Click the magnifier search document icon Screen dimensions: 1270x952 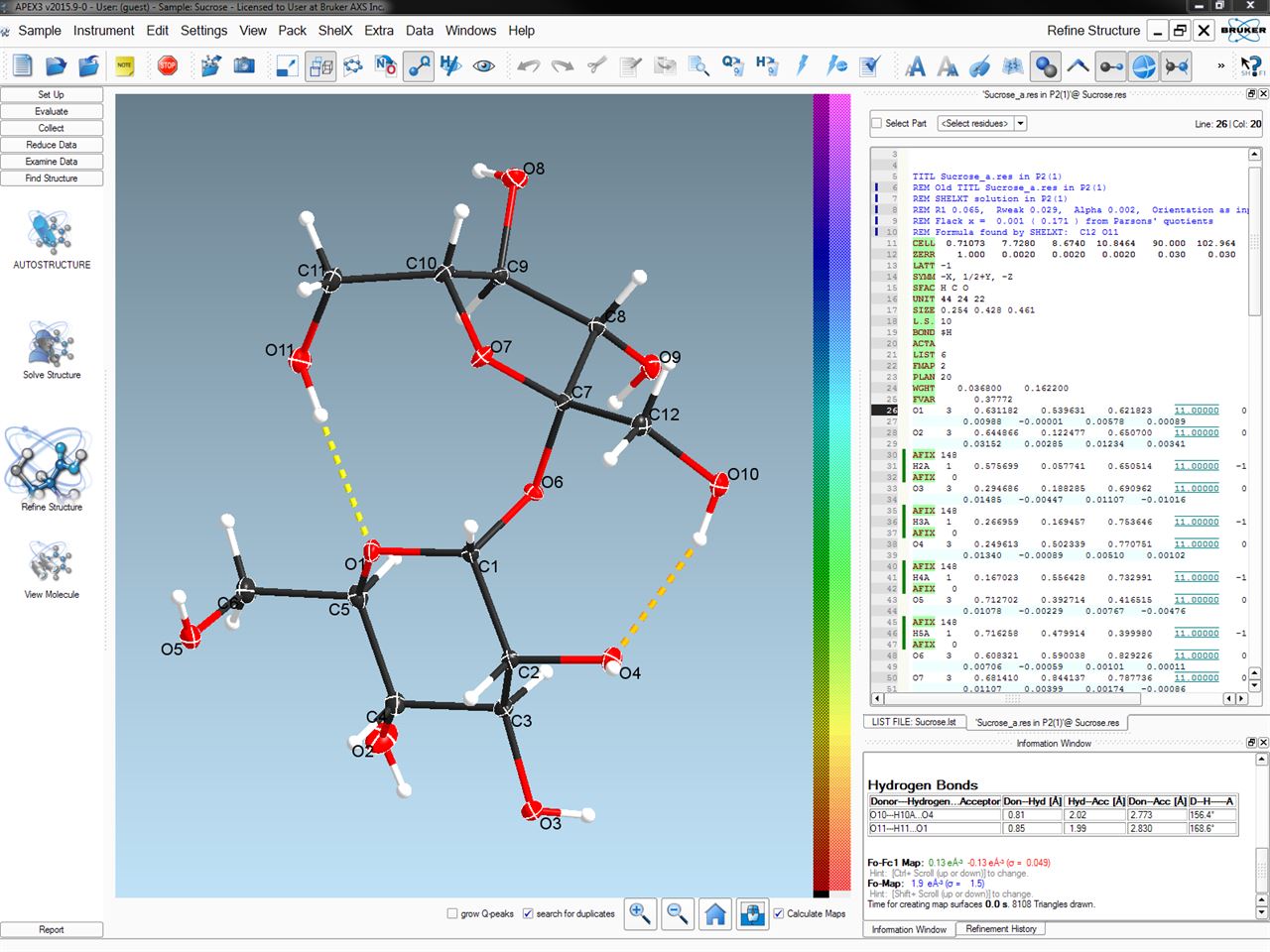click(x=698, y=66)
